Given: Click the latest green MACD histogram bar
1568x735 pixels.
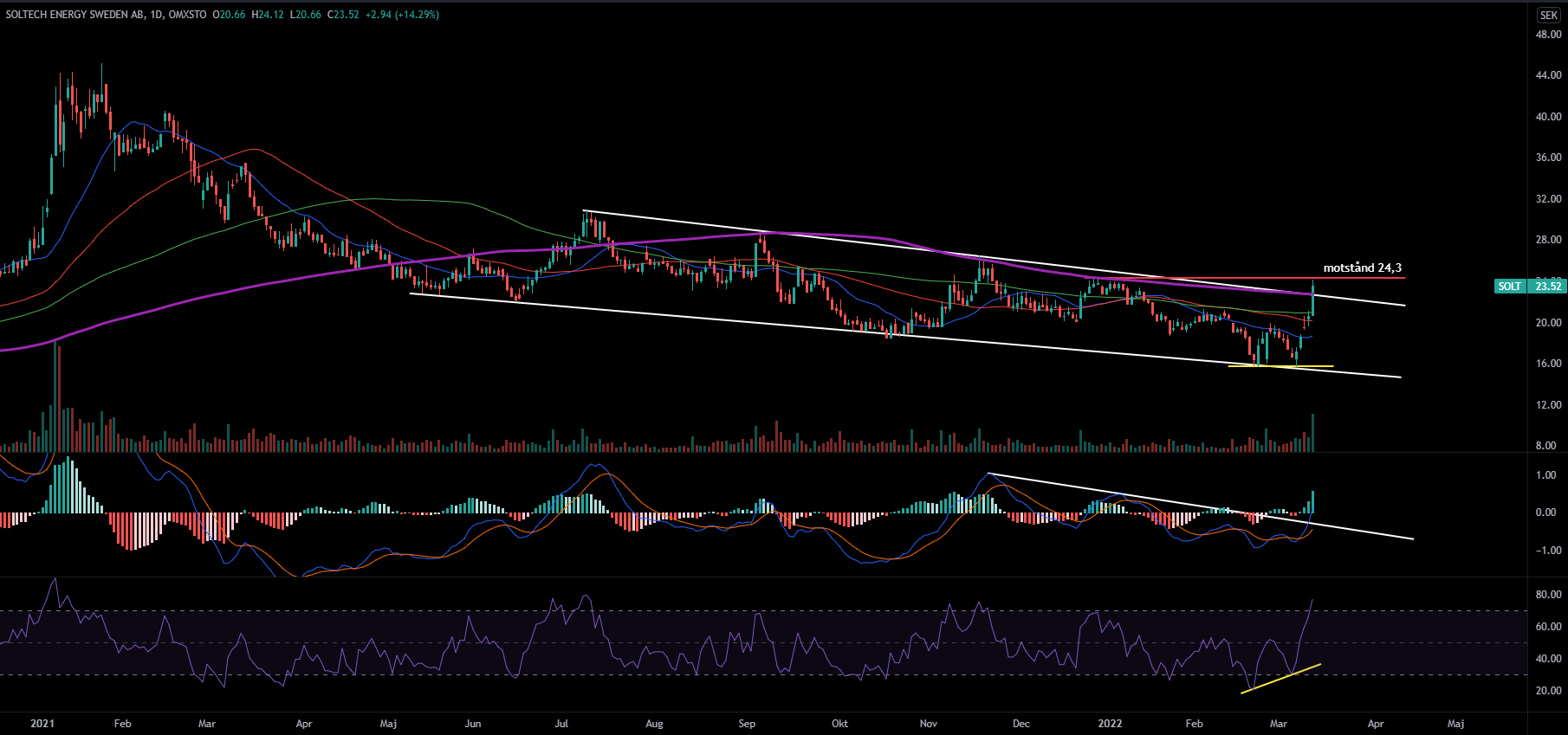Looking at the screenshot, I should [x=1313, y=502].
